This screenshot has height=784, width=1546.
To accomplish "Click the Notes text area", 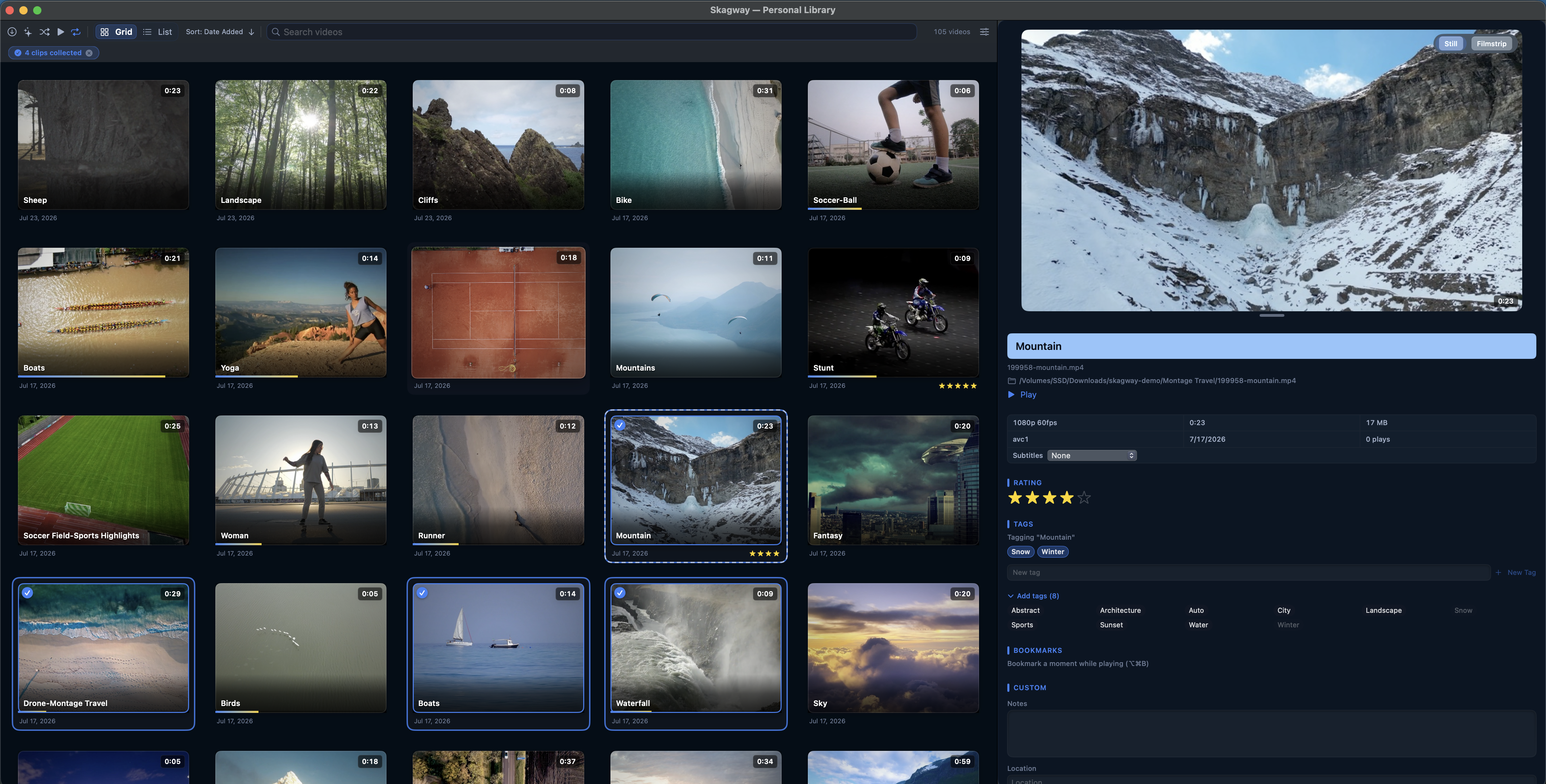I will (1271, 734).
